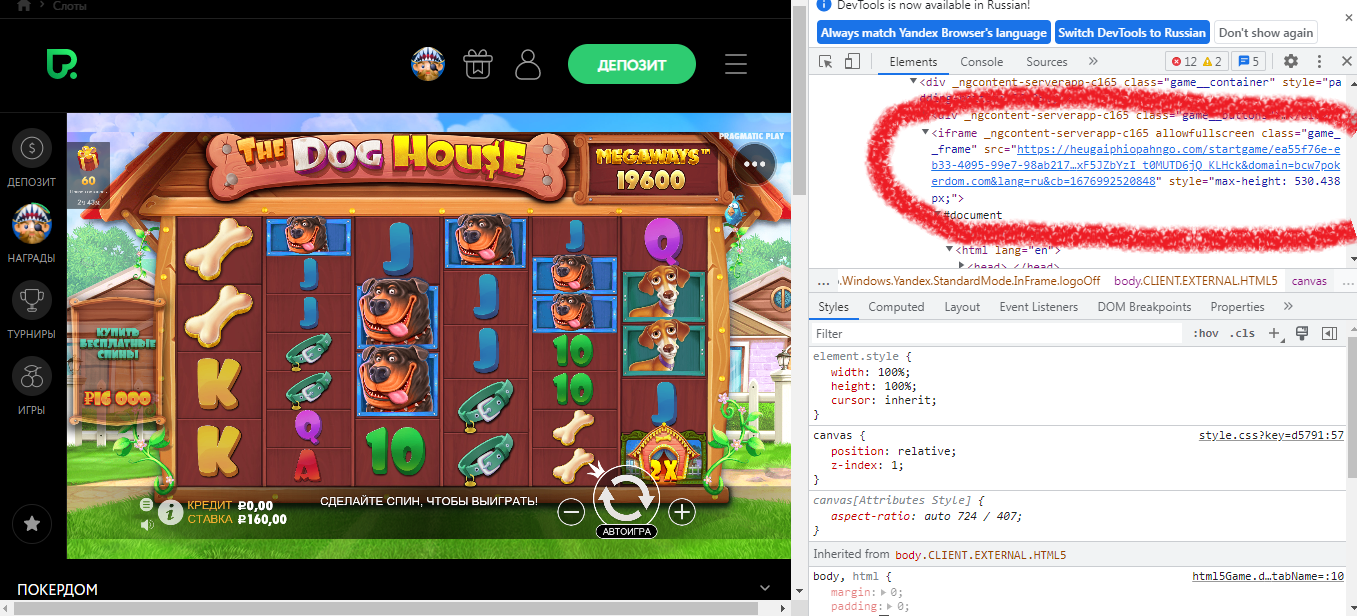Add the game to favorites with star

(x=31, y=523)
